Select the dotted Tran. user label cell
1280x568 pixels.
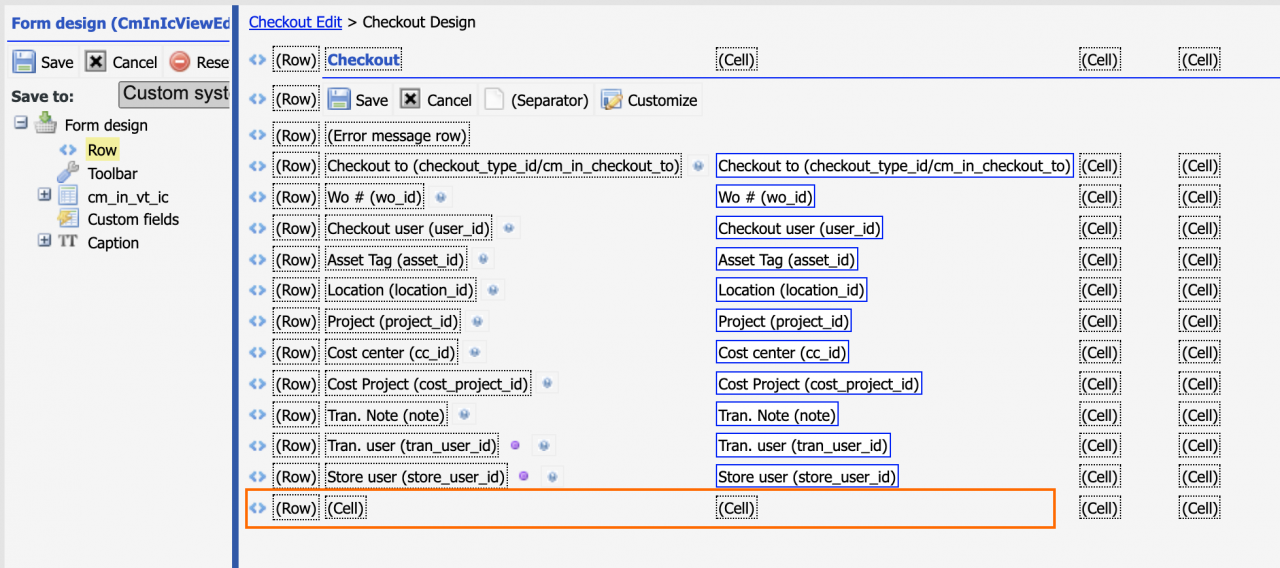click(412, 445)
